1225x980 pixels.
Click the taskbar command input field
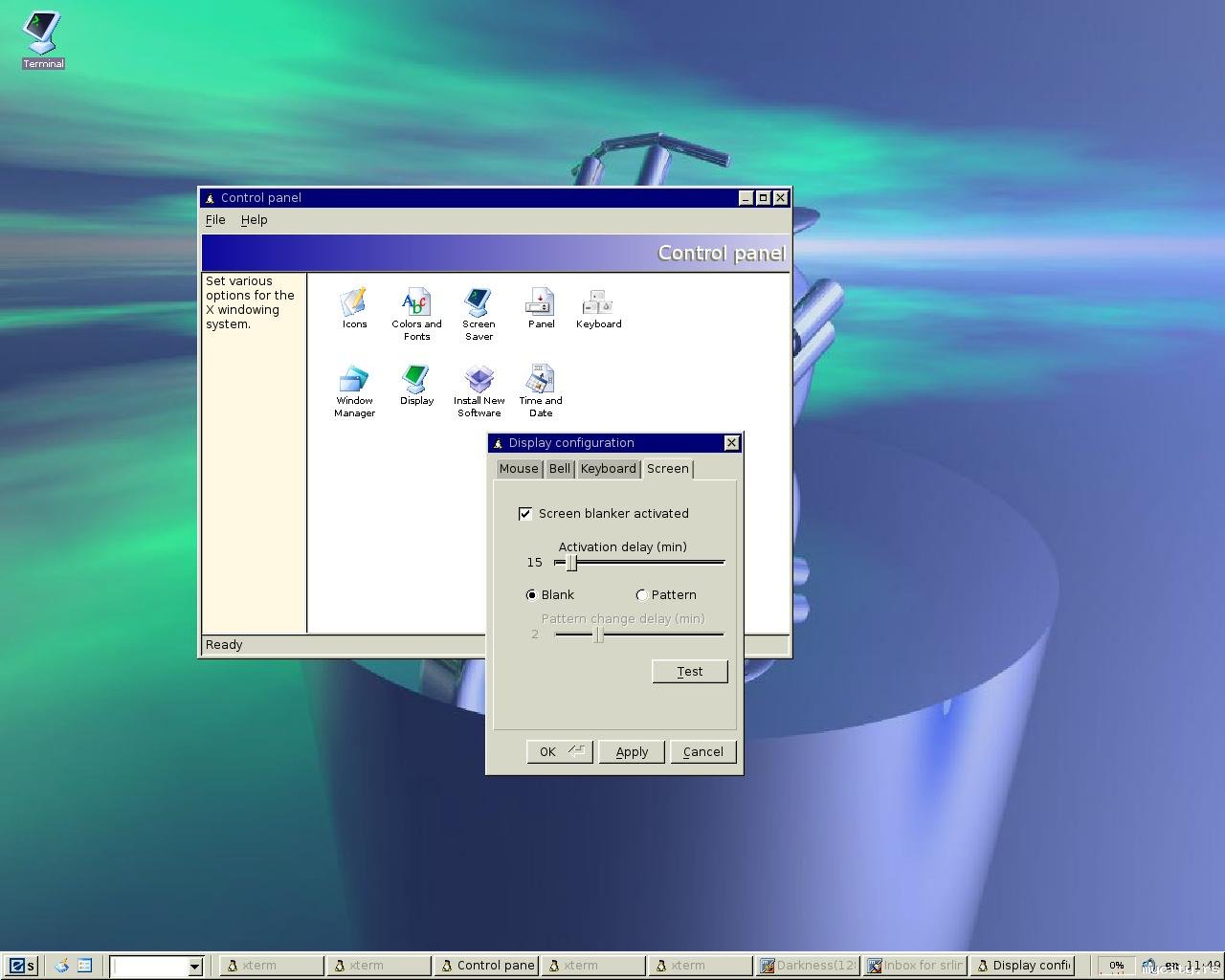click(149, 967)
